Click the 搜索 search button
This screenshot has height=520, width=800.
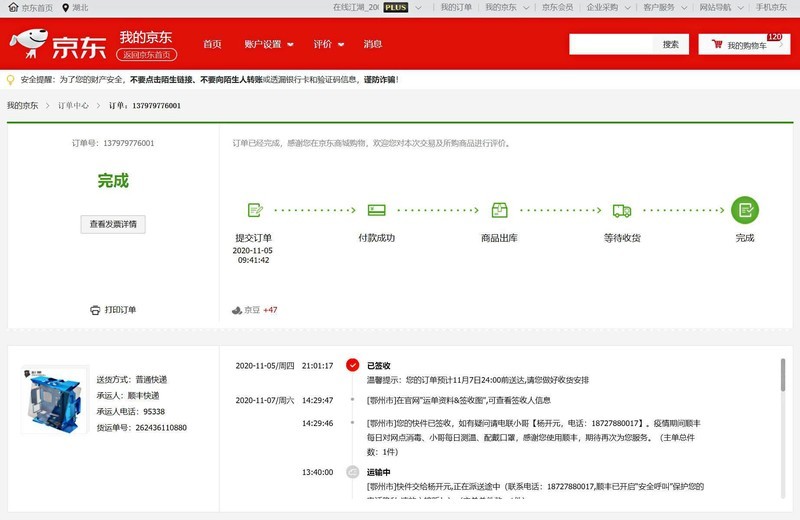click(x=671, y=44)
